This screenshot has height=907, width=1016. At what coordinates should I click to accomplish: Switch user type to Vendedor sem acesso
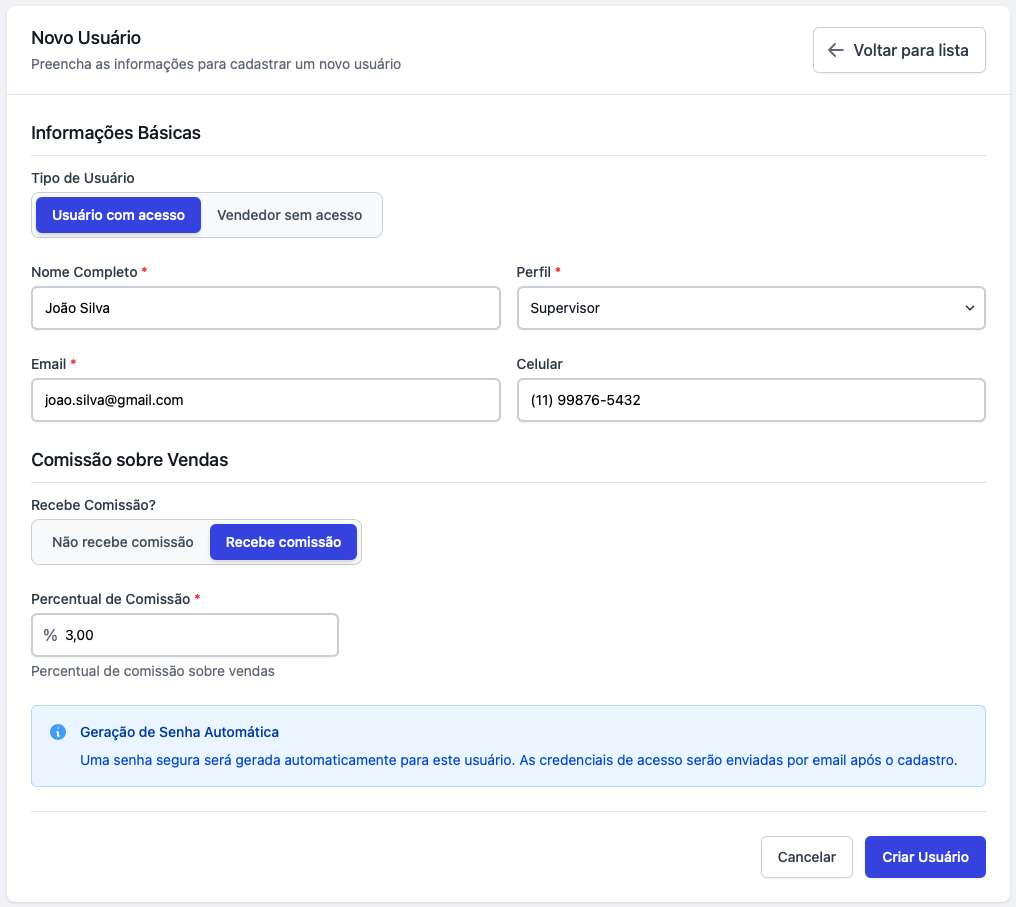tap(289, 215)
